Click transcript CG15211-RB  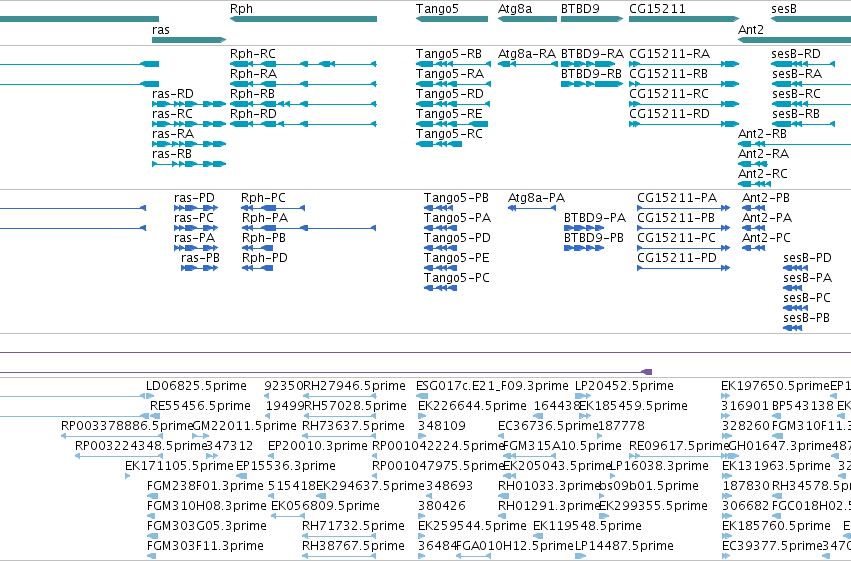pos(684,84)
